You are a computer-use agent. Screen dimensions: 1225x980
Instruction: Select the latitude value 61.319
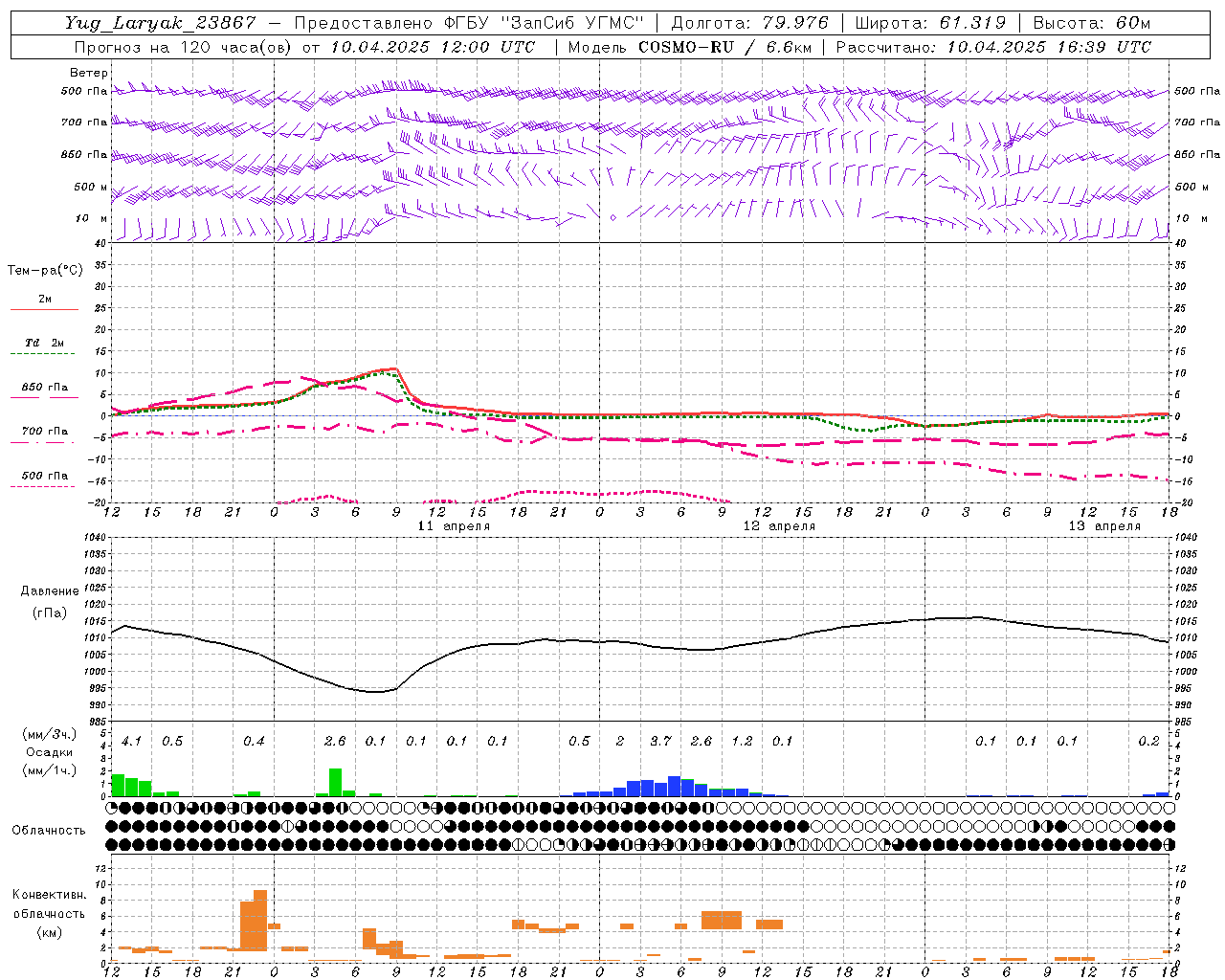pos(972,23)
